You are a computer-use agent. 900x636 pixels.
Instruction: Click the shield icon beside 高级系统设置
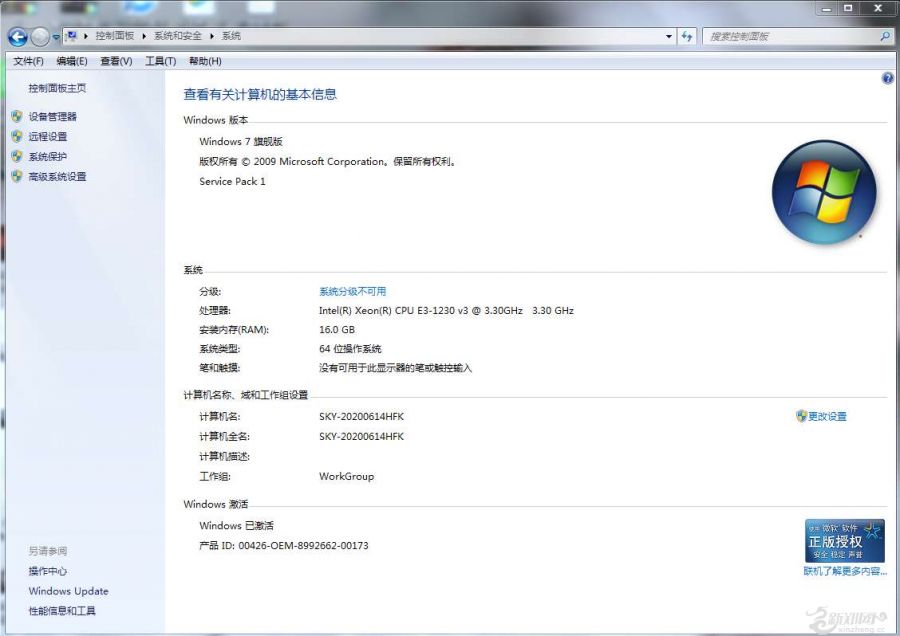click(x=17, y=176)
